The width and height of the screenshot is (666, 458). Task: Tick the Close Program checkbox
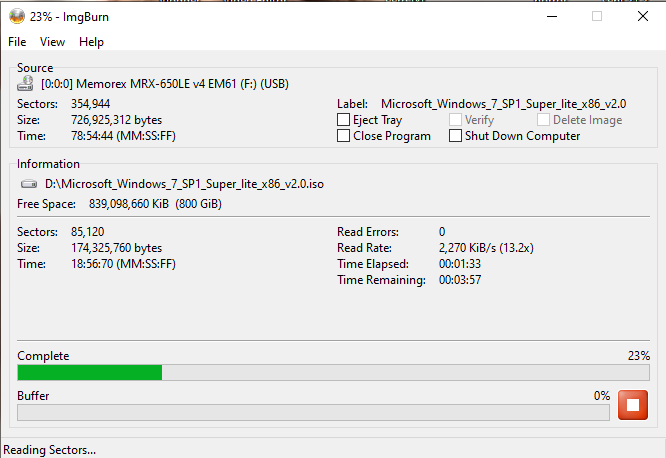344,136
